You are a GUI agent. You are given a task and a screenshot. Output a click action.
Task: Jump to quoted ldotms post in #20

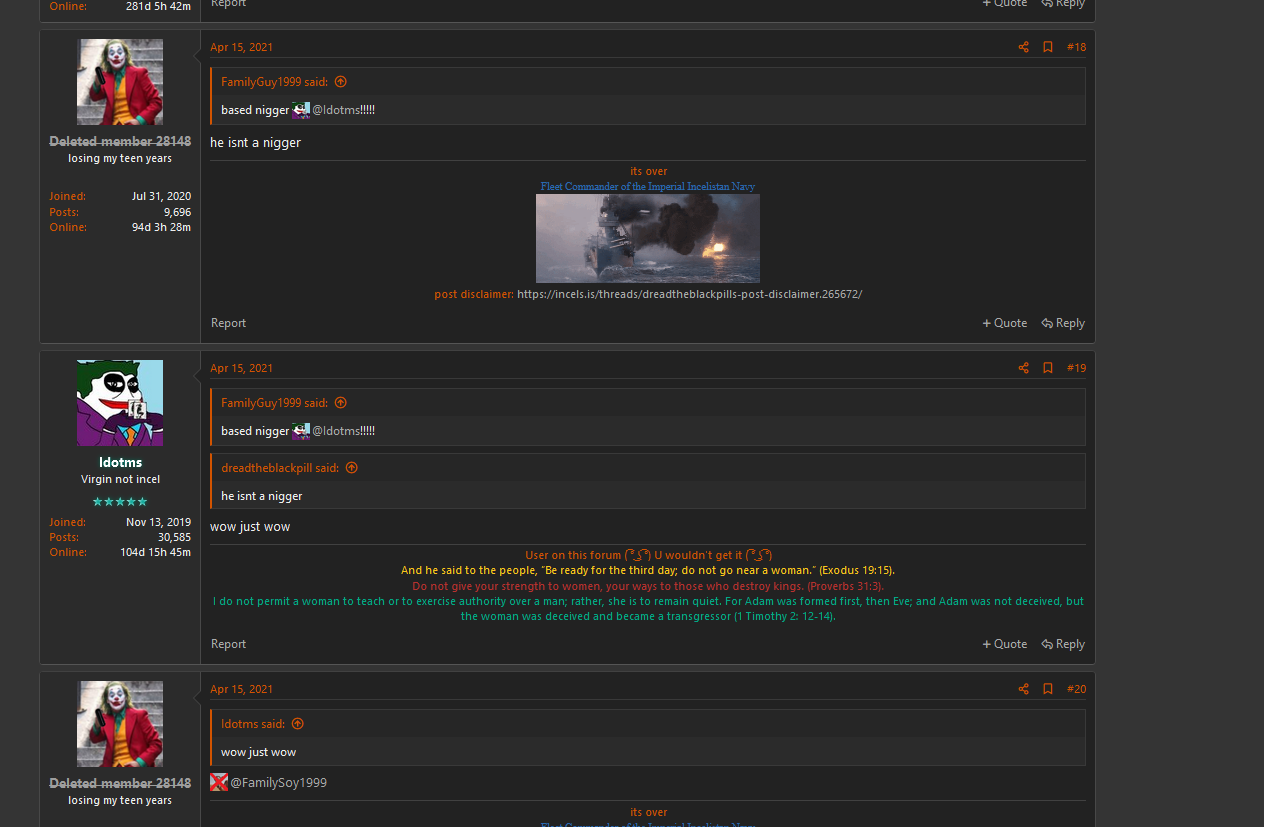[x=297, y=724]
